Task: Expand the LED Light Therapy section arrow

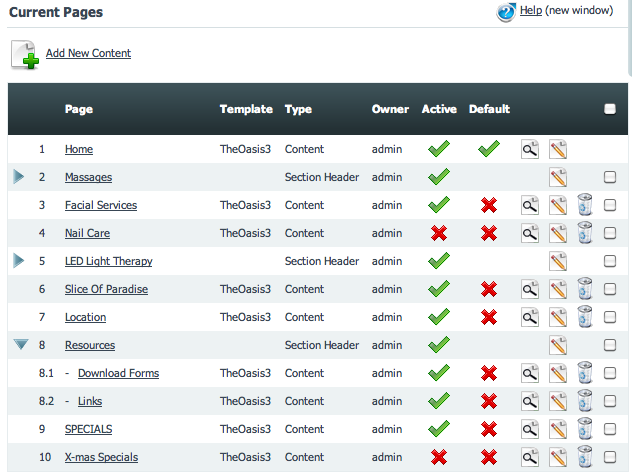Action: pyautogui.click(x=19, y=260)
